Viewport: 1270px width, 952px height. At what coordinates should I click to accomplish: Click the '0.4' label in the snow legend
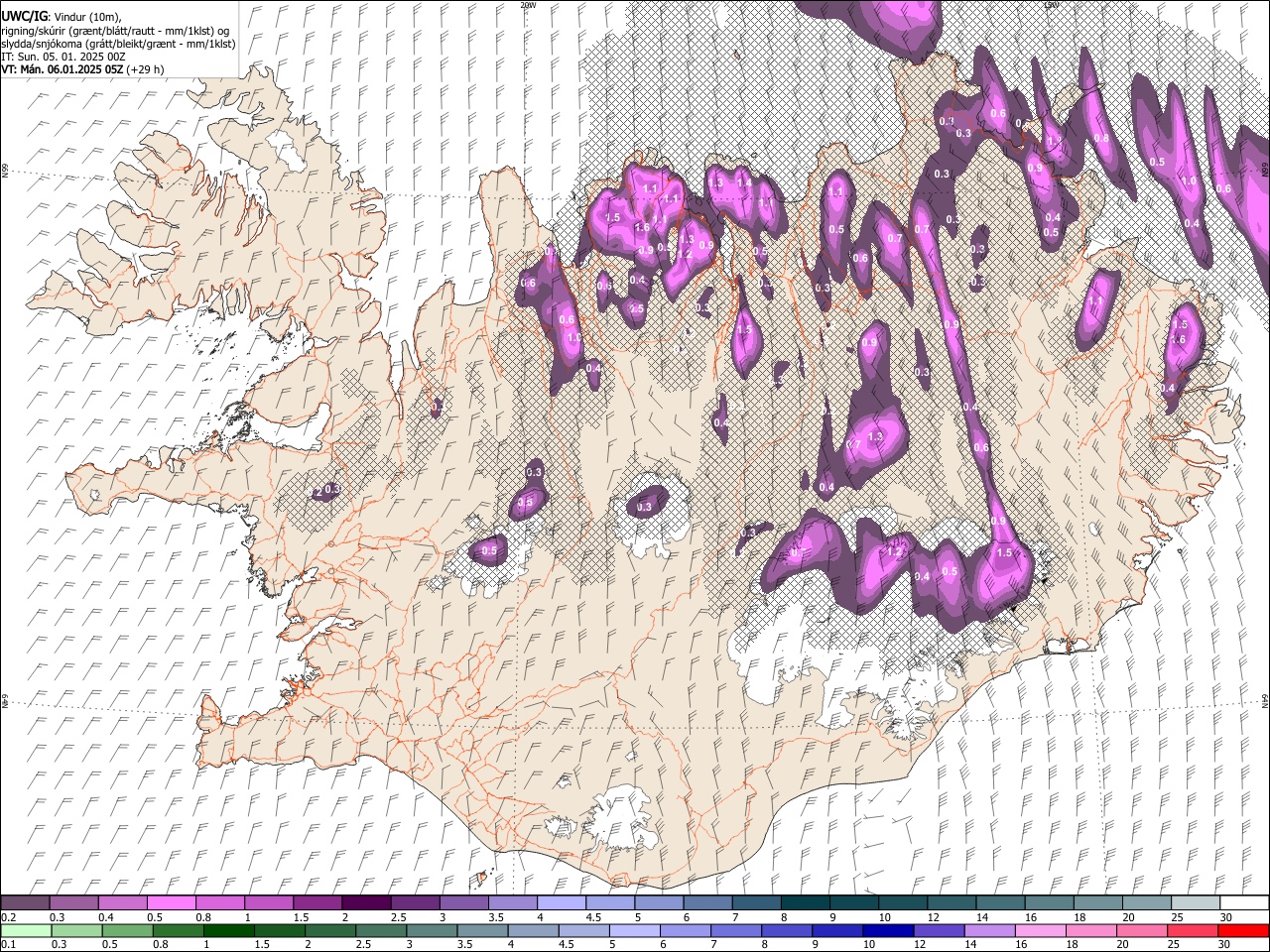pos(105,917)
